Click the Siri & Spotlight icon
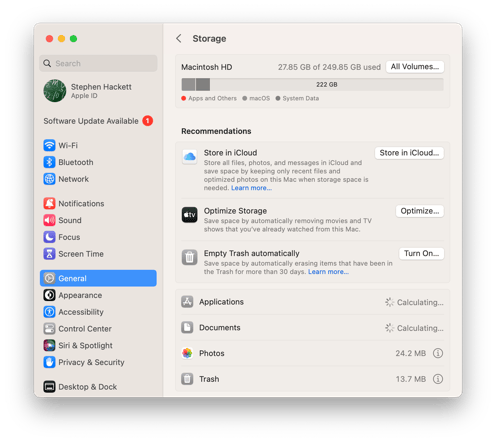This screenshot has width=496, height=442. 49,345
